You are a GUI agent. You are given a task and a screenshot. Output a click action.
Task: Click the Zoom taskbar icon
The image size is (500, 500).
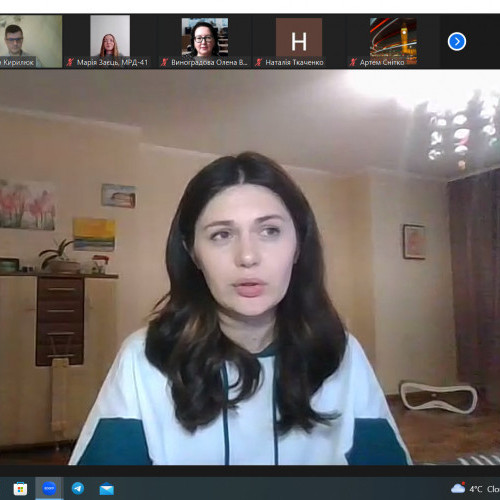tap(49, 488)
